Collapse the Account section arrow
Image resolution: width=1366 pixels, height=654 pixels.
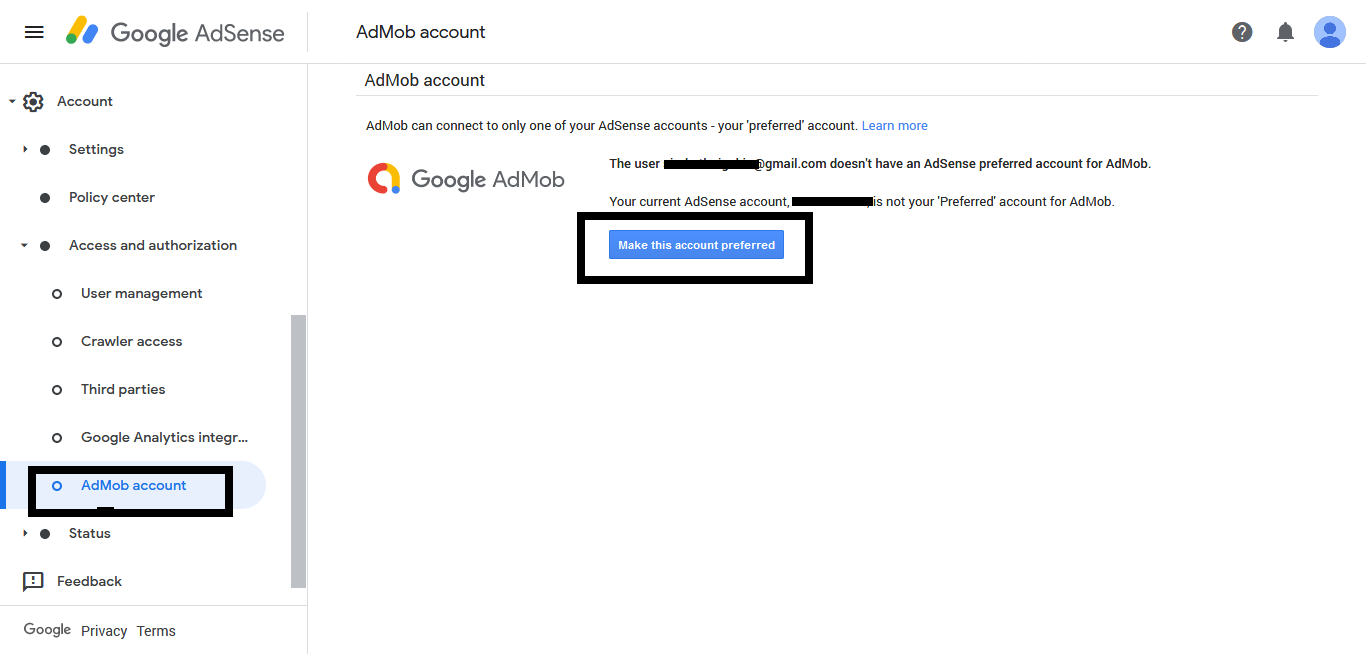click(x=12, y=102)
